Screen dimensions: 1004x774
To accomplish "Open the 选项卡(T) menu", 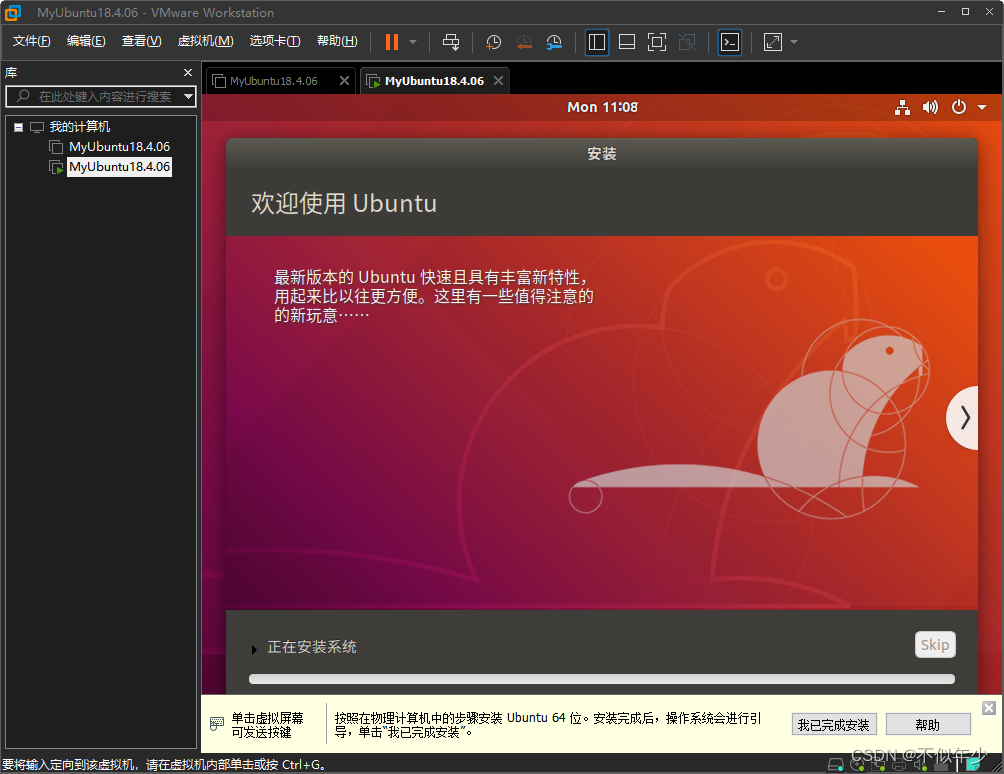I will pyautogui.click(x=275, y=41).
